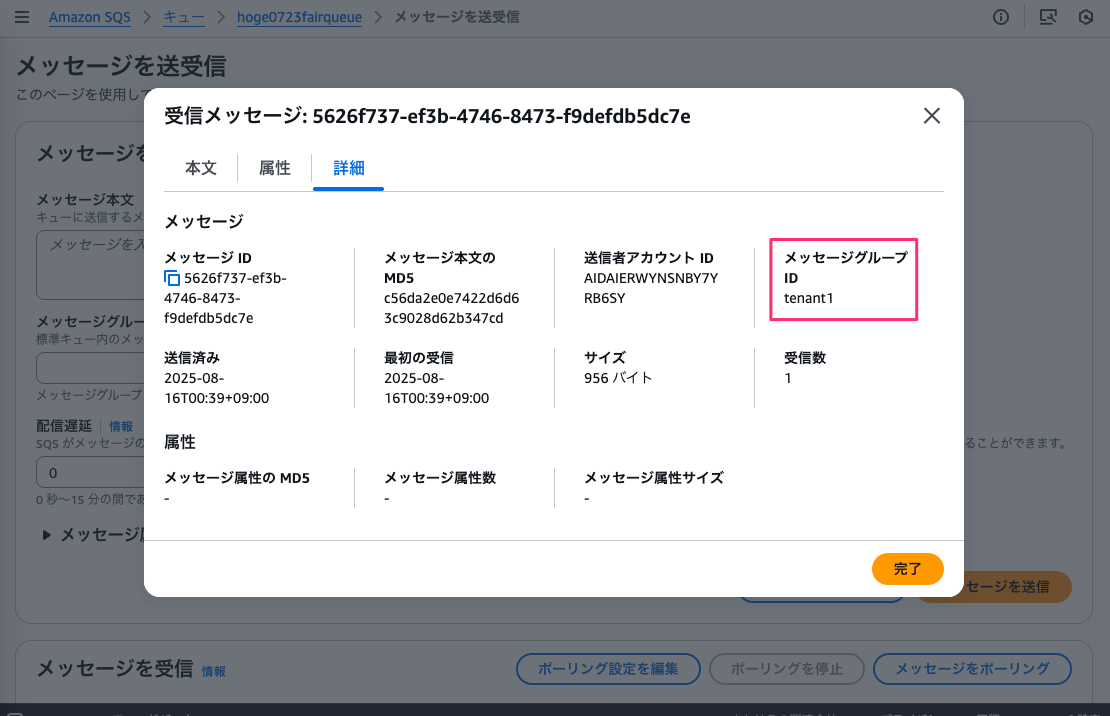Click the メッセージ属性数 label
The width and height of the screenshot is (1110, 716).
[x=440, y=478]
